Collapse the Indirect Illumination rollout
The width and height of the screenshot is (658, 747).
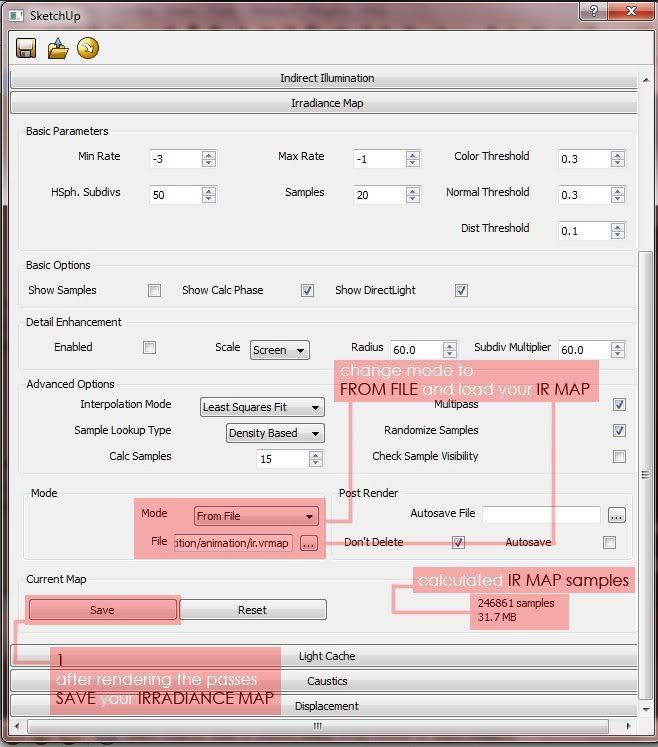click(x=324, y=78)
